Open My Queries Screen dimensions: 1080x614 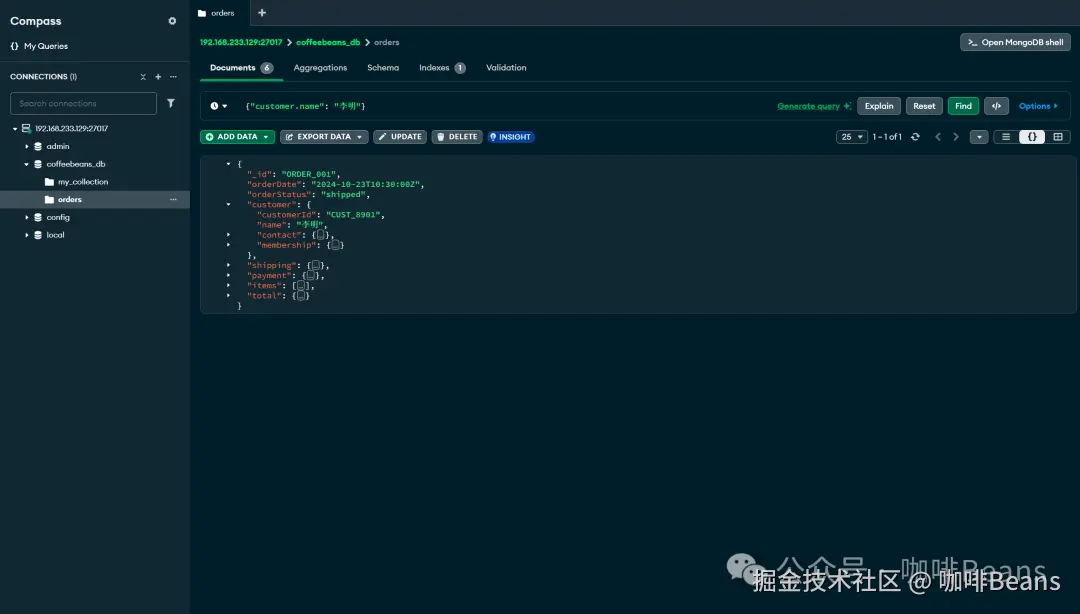tap(39, 46)
